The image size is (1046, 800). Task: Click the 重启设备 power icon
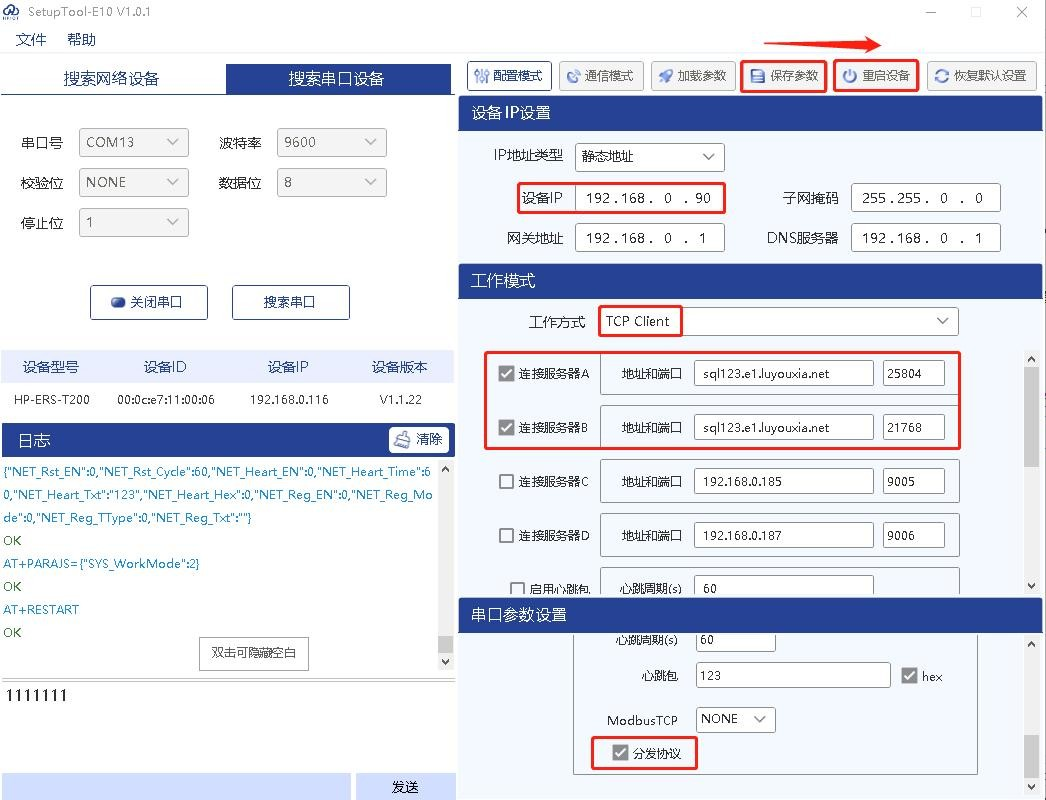pos(849,76)
